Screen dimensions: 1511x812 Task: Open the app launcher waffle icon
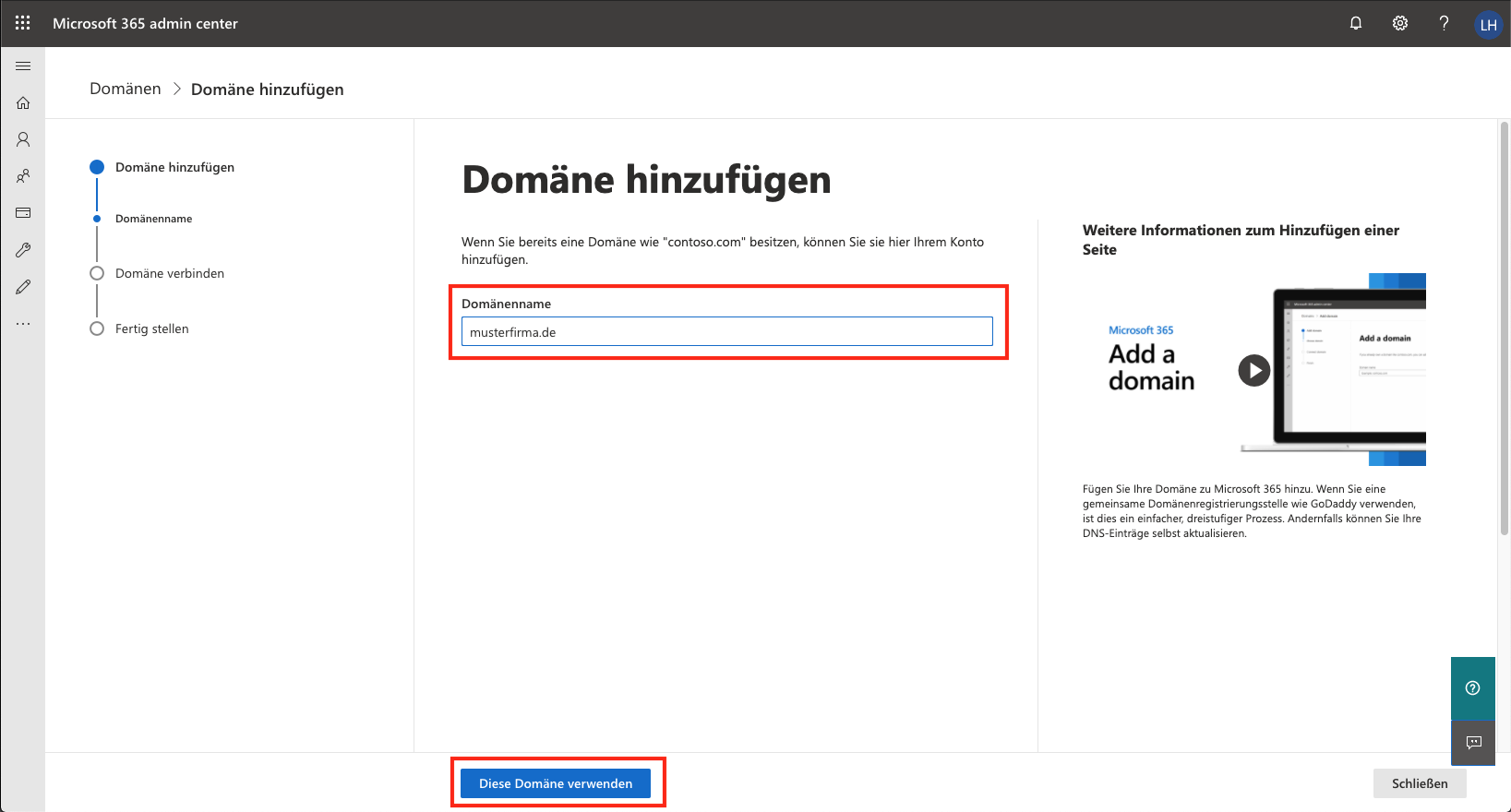[x=23, y=23]
